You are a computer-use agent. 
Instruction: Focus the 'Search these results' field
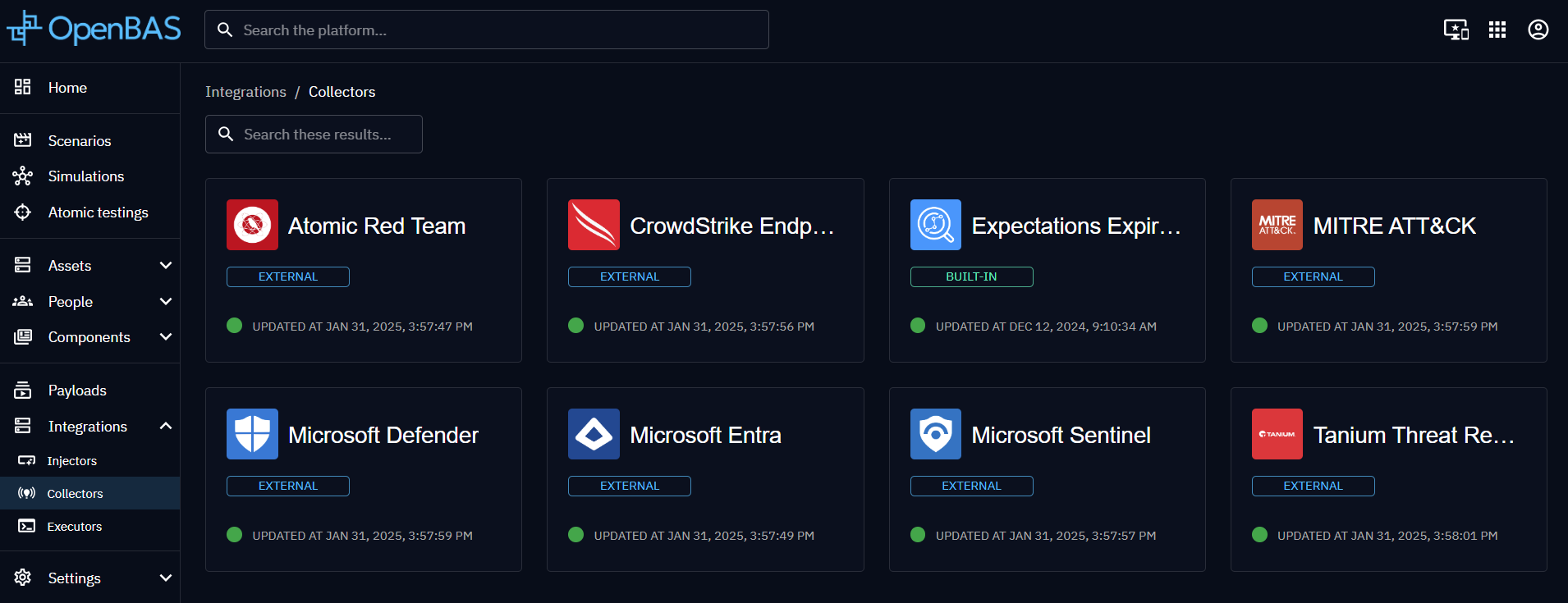click(324, 135)
